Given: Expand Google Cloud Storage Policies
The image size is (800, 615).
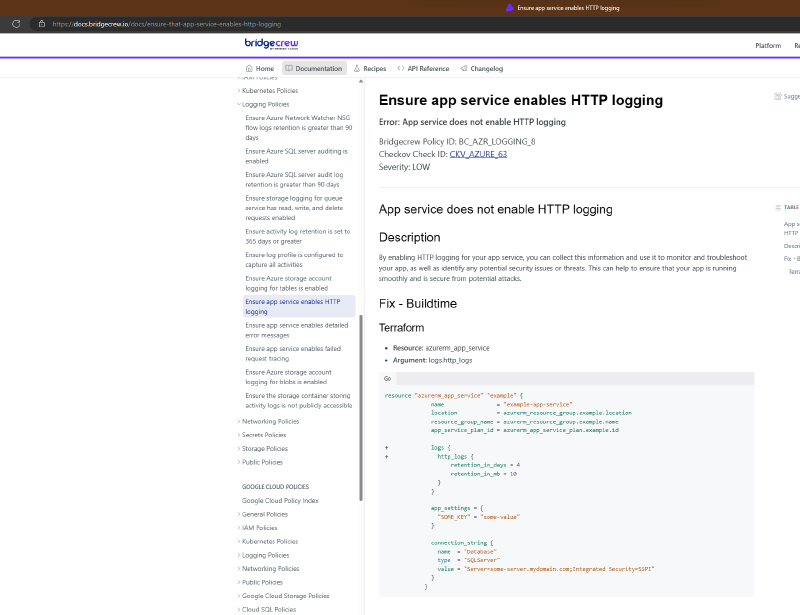Looking at the screenshot, I should click(x=239, y=596).
